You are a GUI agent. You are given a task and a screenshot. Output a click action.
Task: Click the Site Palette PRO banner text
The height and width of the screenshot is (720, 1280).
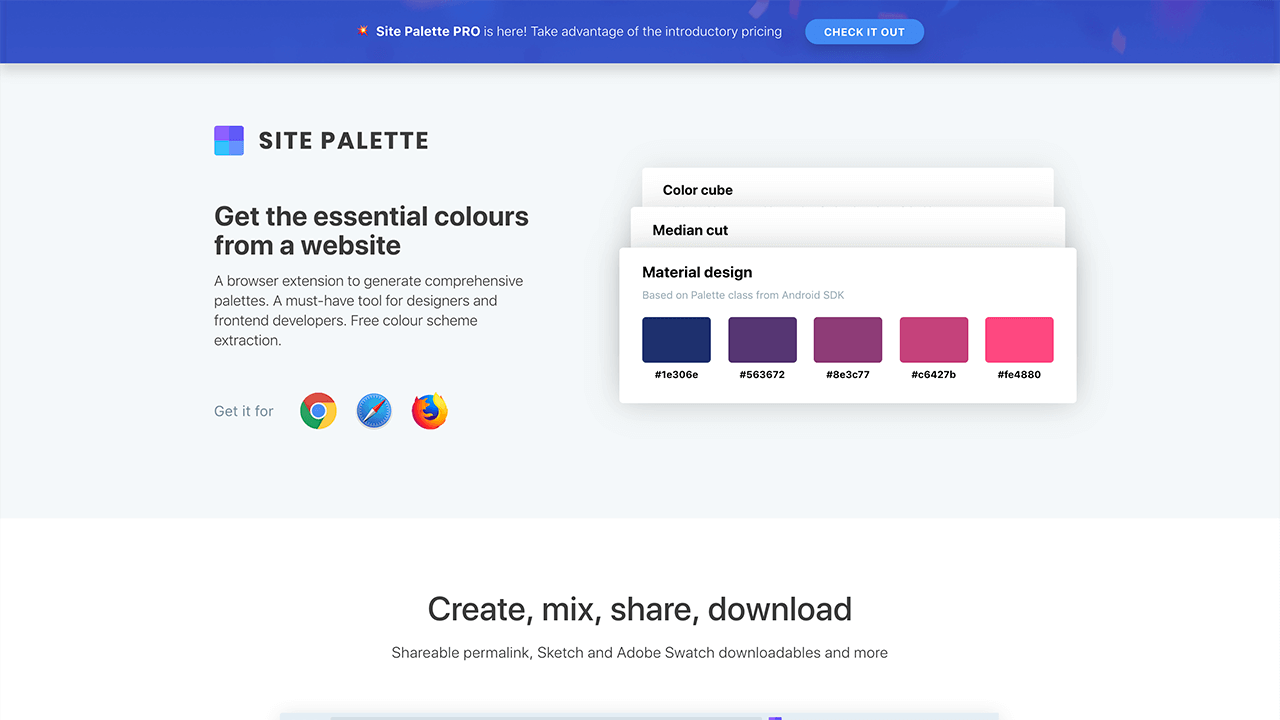[428, 31]
